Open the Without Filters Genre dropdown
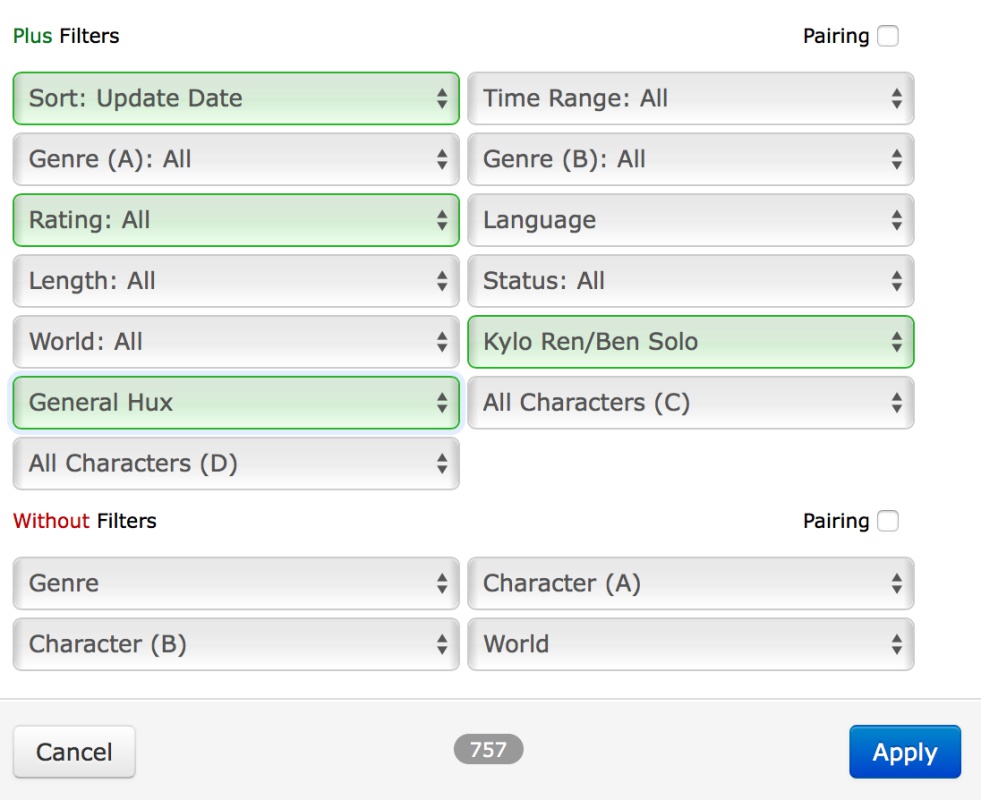This screenshot has width=981, height=800. (236, 583)
